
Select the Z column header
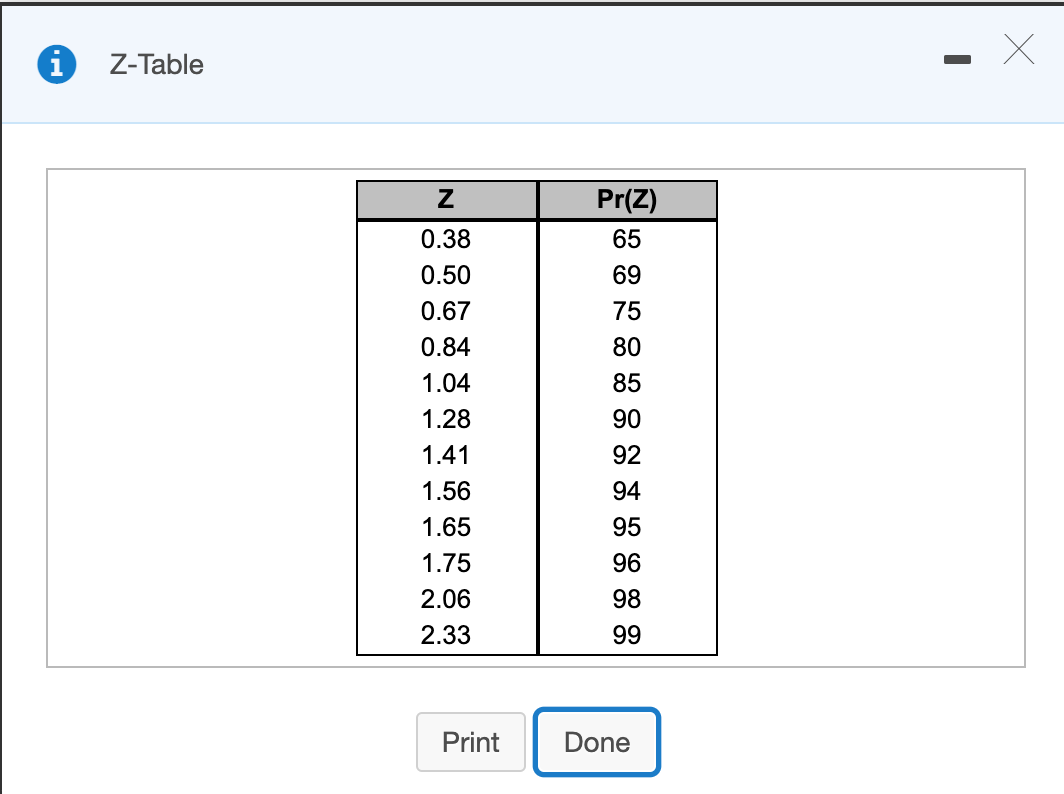click(446, 199)
